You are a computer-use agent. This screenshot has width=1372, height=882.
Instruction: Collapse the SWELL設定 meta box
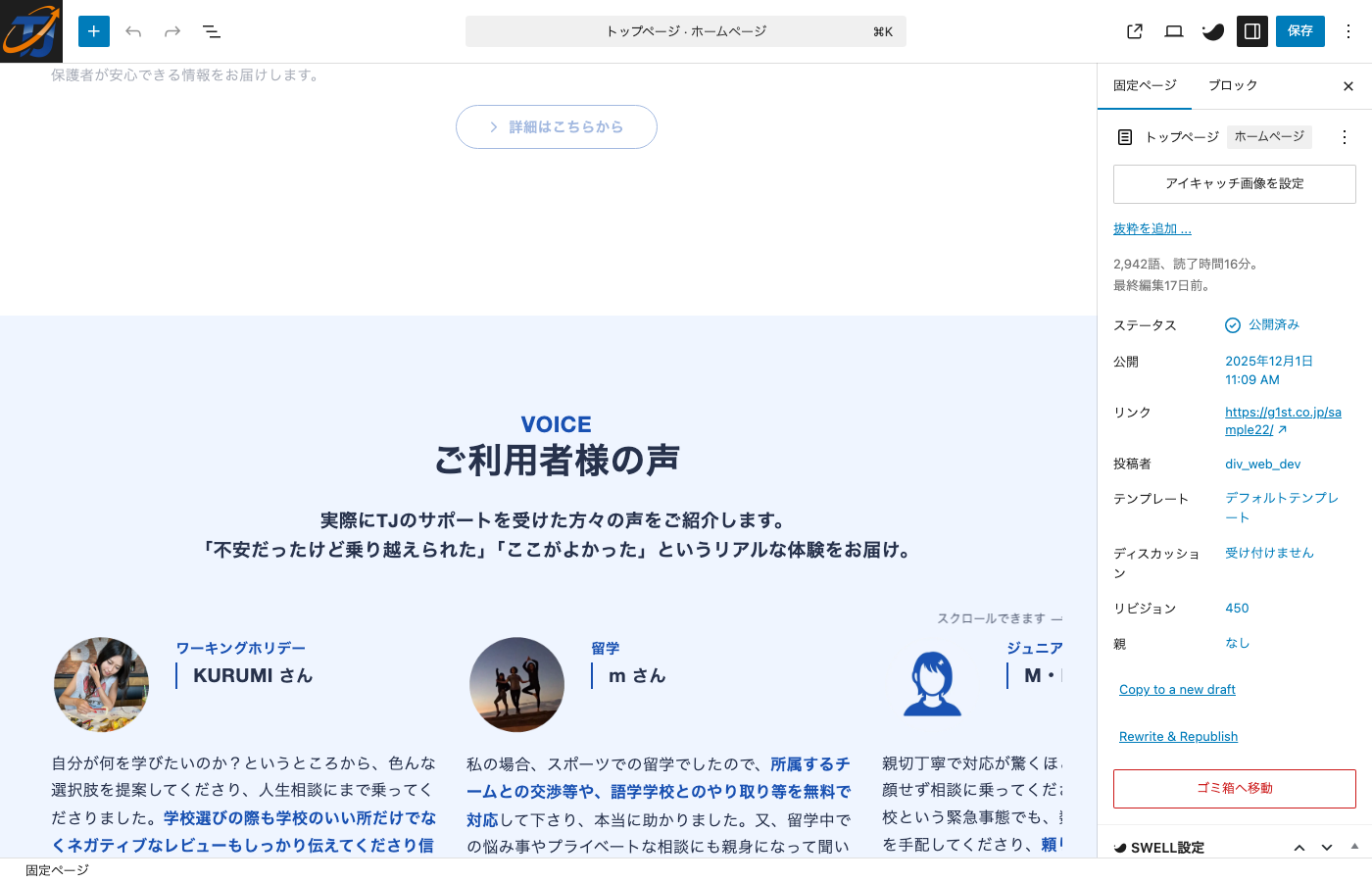1299,847
